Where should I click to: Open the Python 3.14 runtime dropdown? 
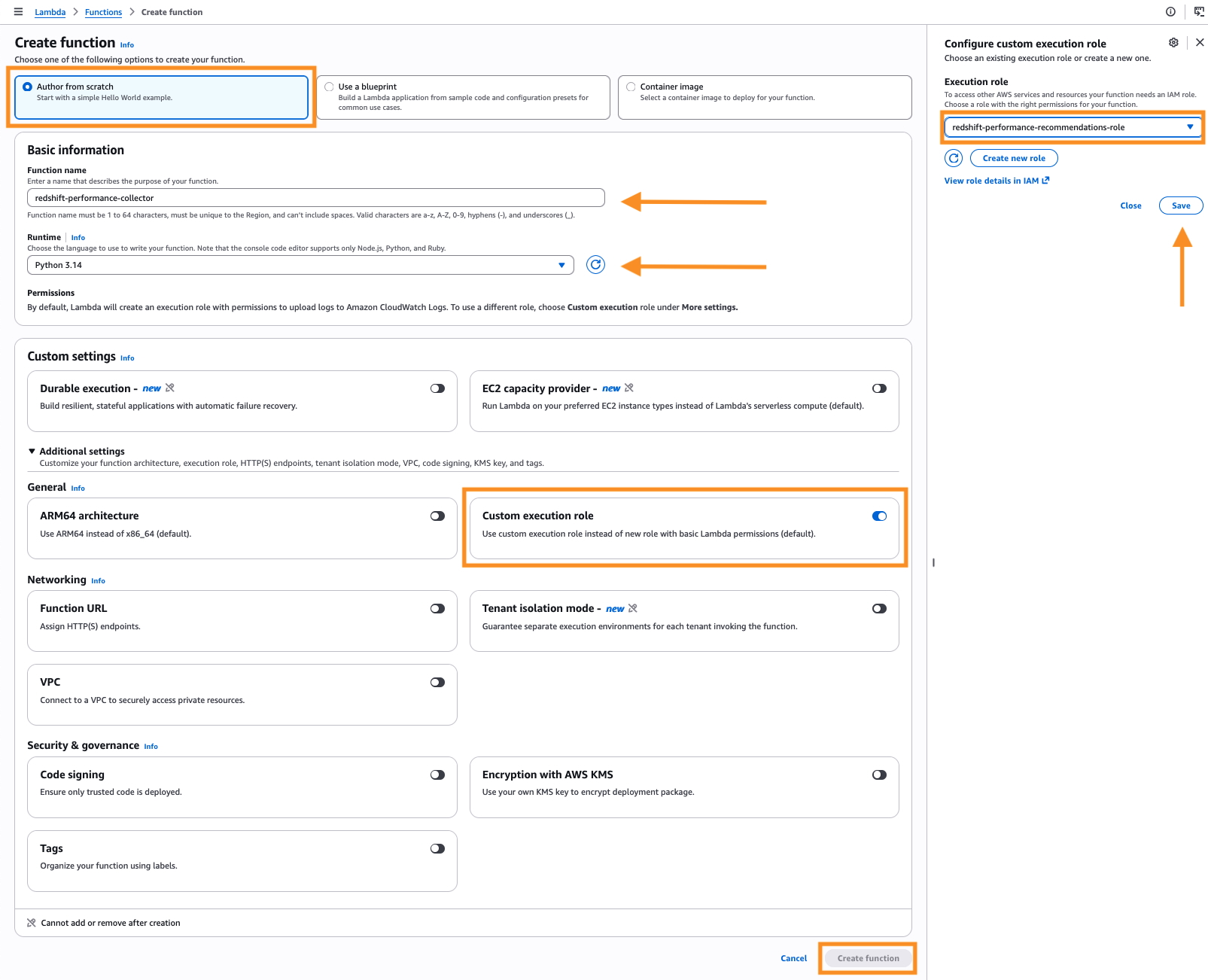pos(300,265)
